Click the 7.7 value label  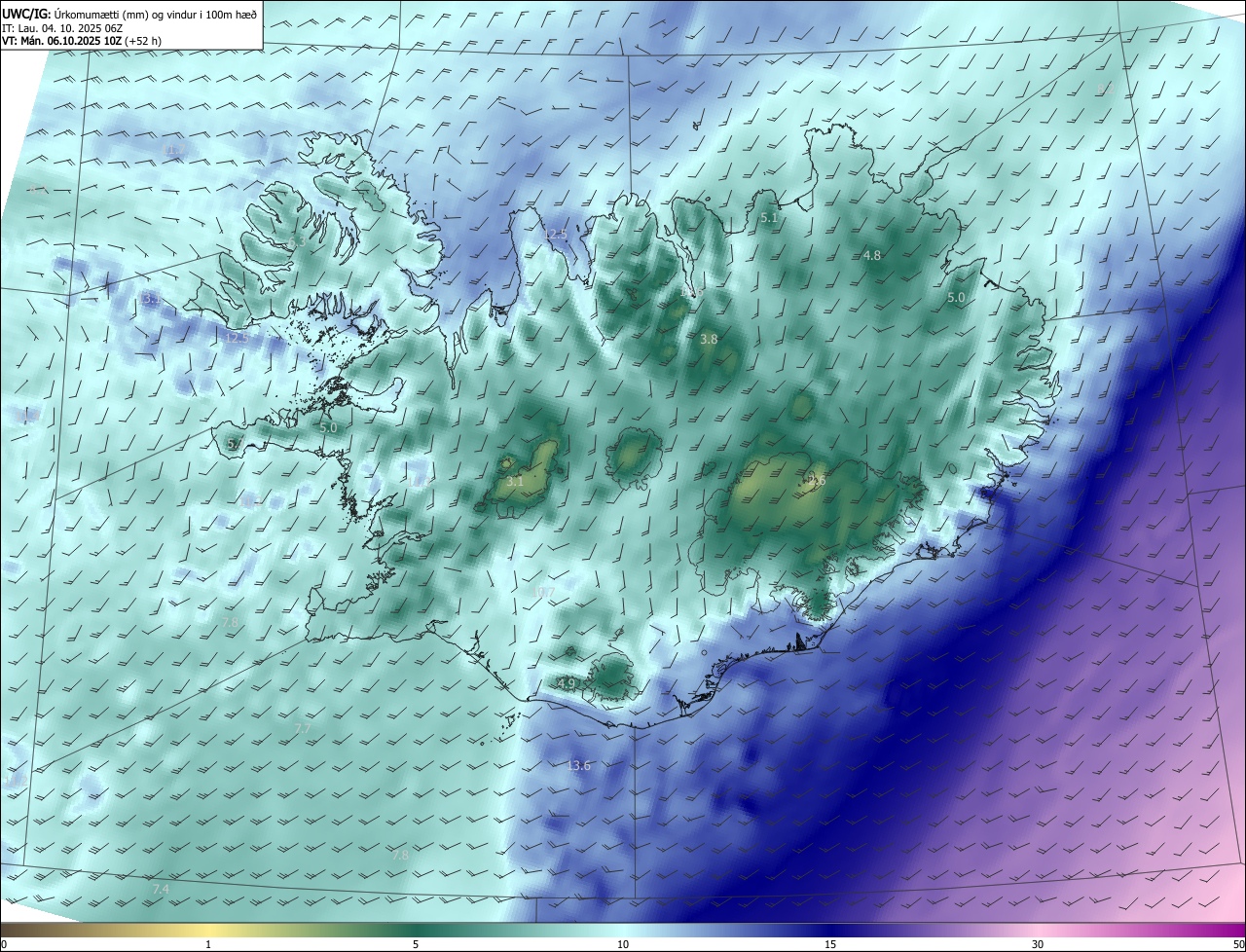303,728
